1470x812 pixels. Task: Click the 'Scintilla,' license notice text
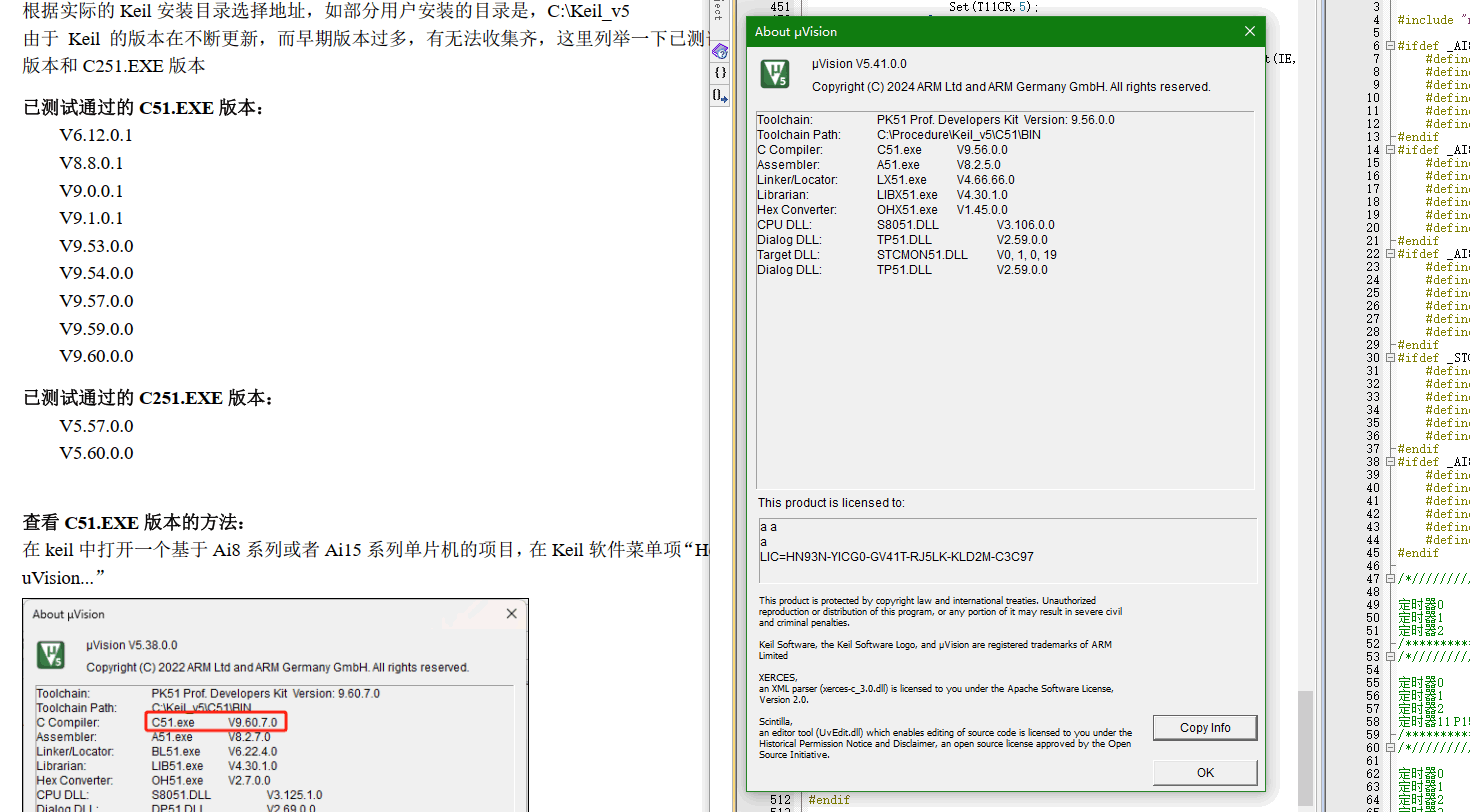pos(775,721)
